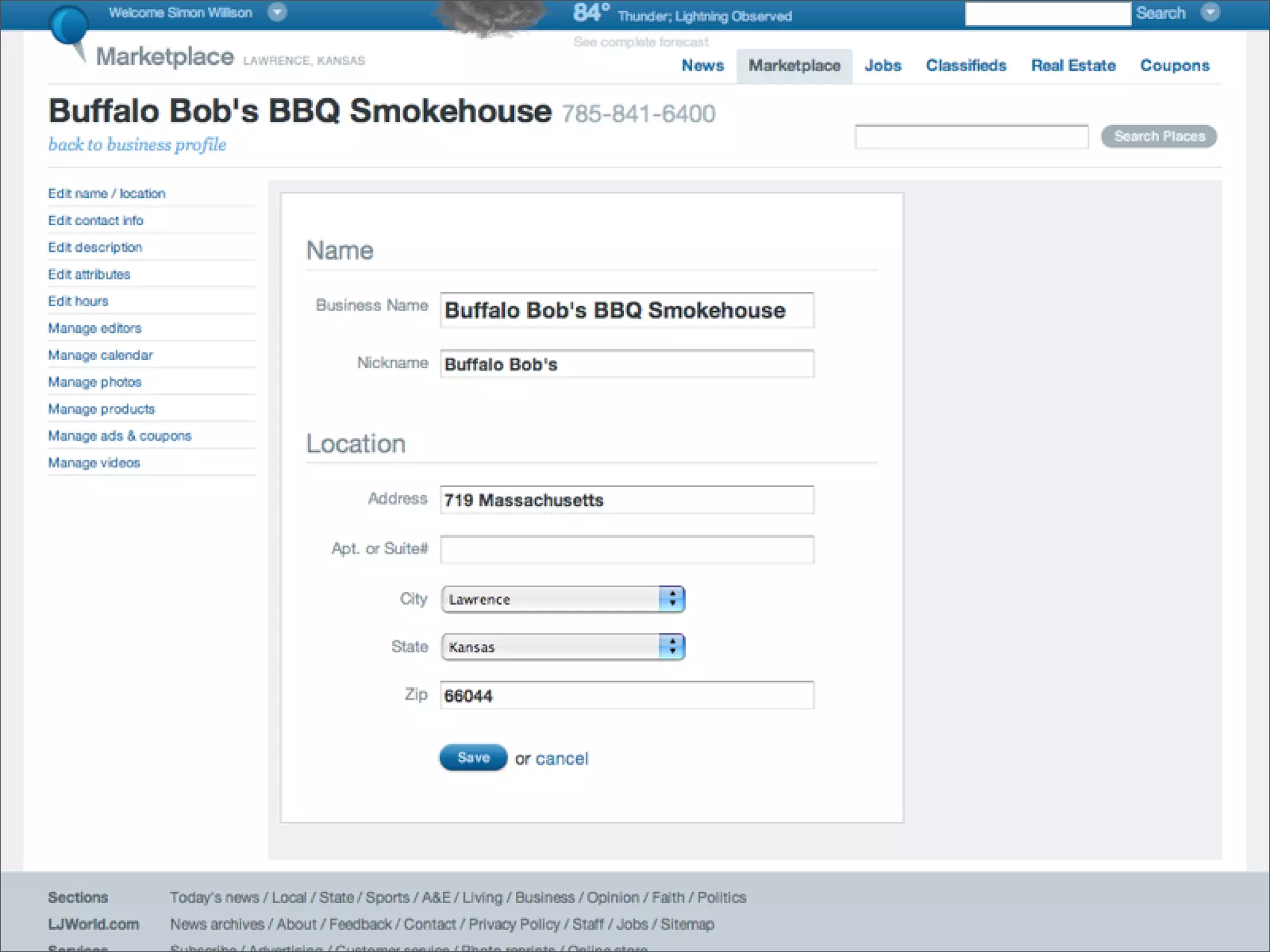Open the State dropdown showing Kansas
The height and width of the screenshot is (952, 1270).
(562, 646)
